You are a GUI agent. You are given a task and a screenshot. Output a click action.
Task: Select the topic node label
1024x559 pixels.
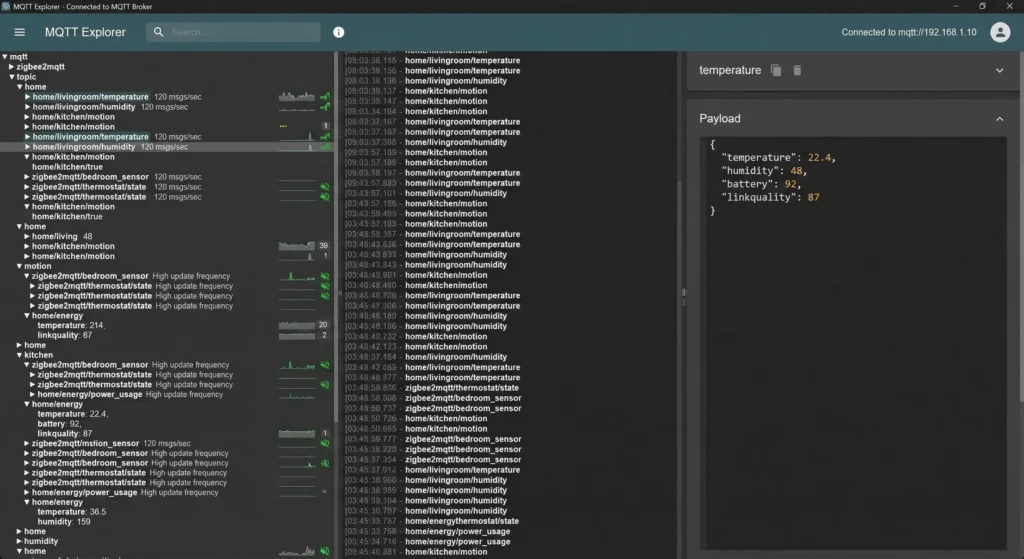(26, 76)
